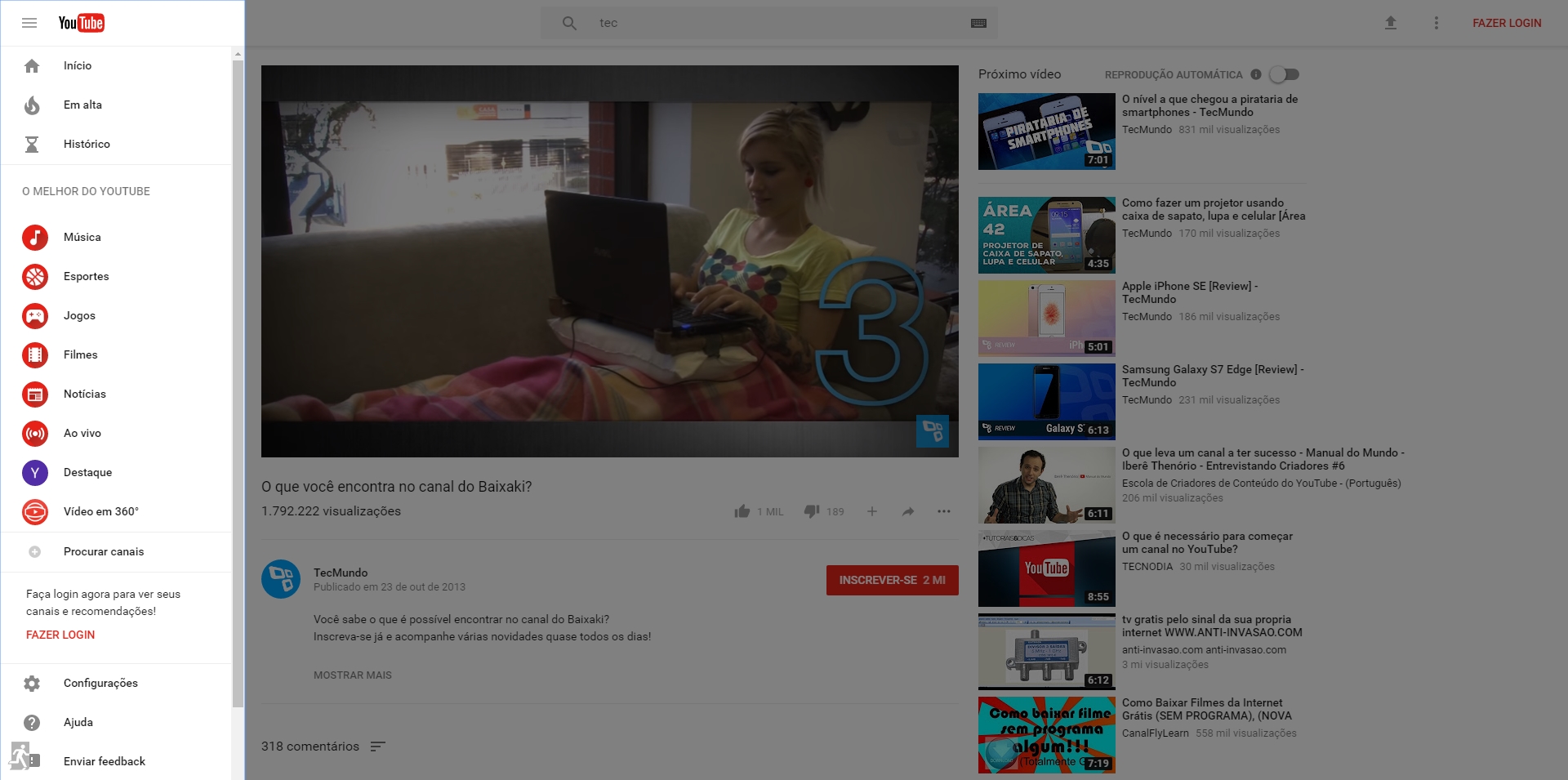Click the upload arrow icon

[1391, 23]
